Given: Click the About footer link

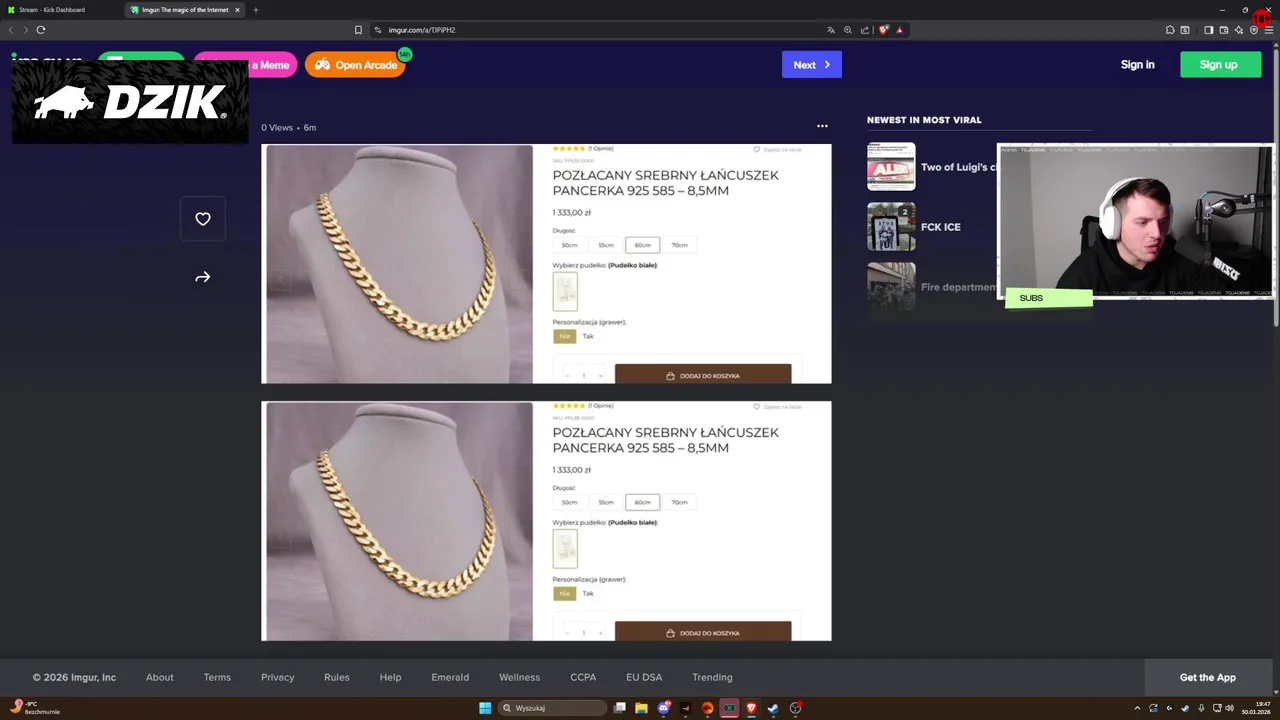Looking at the screenshot, I should coord(160,677).
